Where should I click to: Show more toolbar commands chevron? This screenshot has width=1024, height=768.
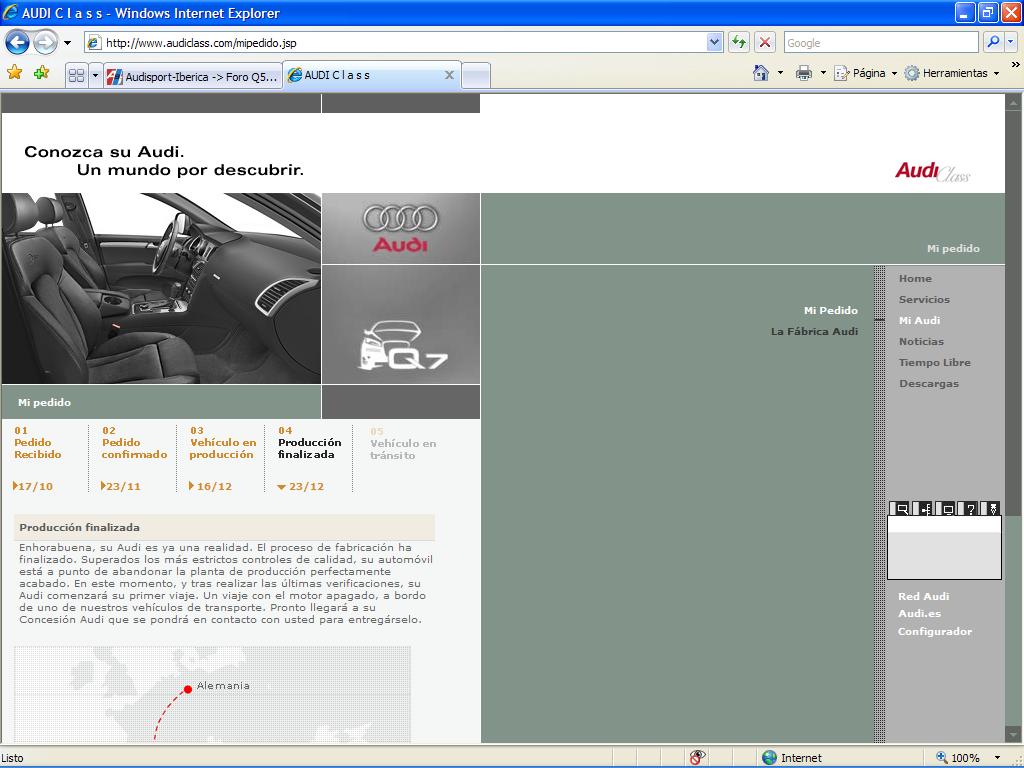coord(1015,65)
